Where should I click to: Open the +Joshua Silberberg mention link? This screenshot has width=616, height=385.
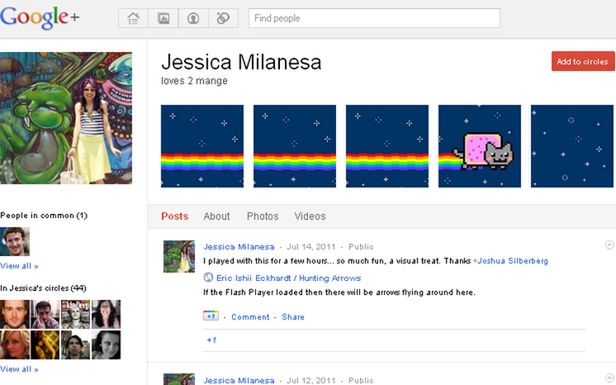(510, 261)
